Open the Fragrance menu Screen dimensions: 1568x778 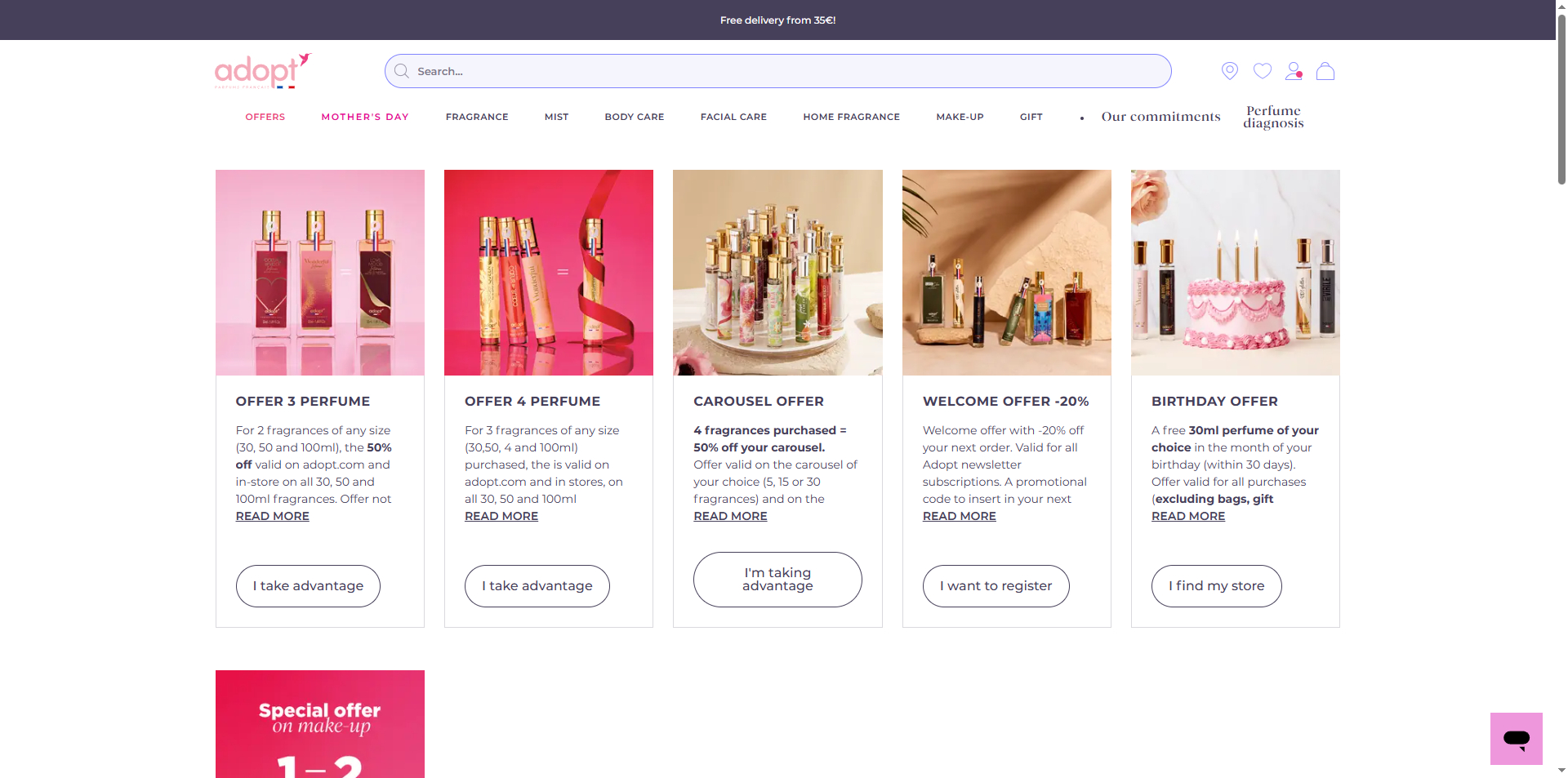(x=477, y=117)
